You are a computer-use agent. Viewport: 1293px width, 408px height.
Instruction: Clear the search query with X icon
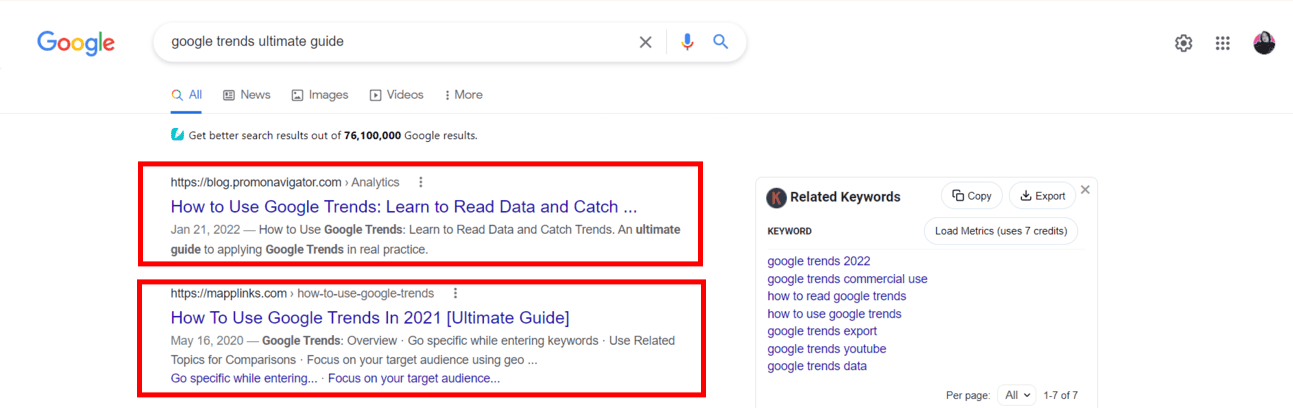pyautogui.click(x=646, y=42)
